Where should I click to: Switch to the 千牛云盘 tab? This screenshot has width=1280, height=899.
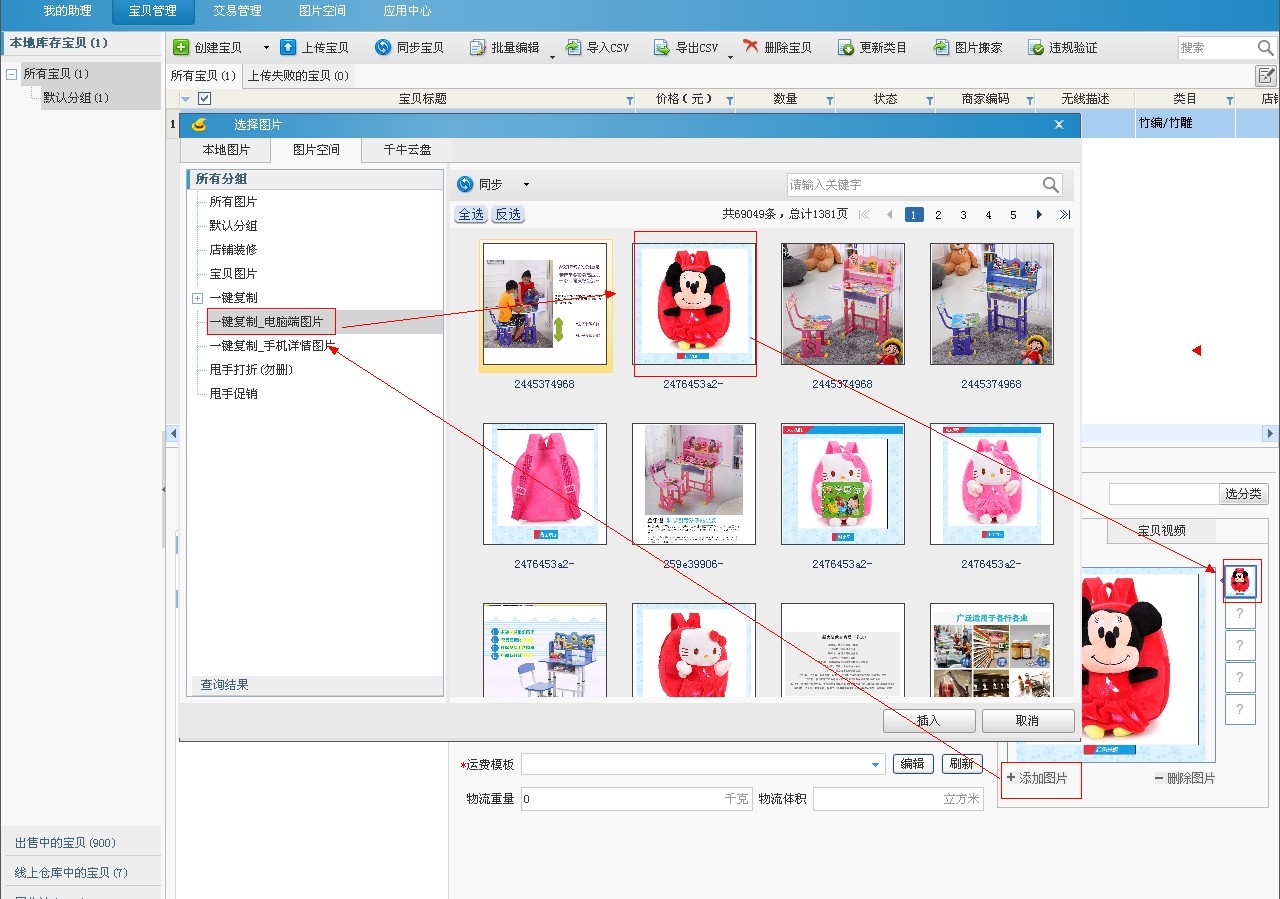coord(408,149)
